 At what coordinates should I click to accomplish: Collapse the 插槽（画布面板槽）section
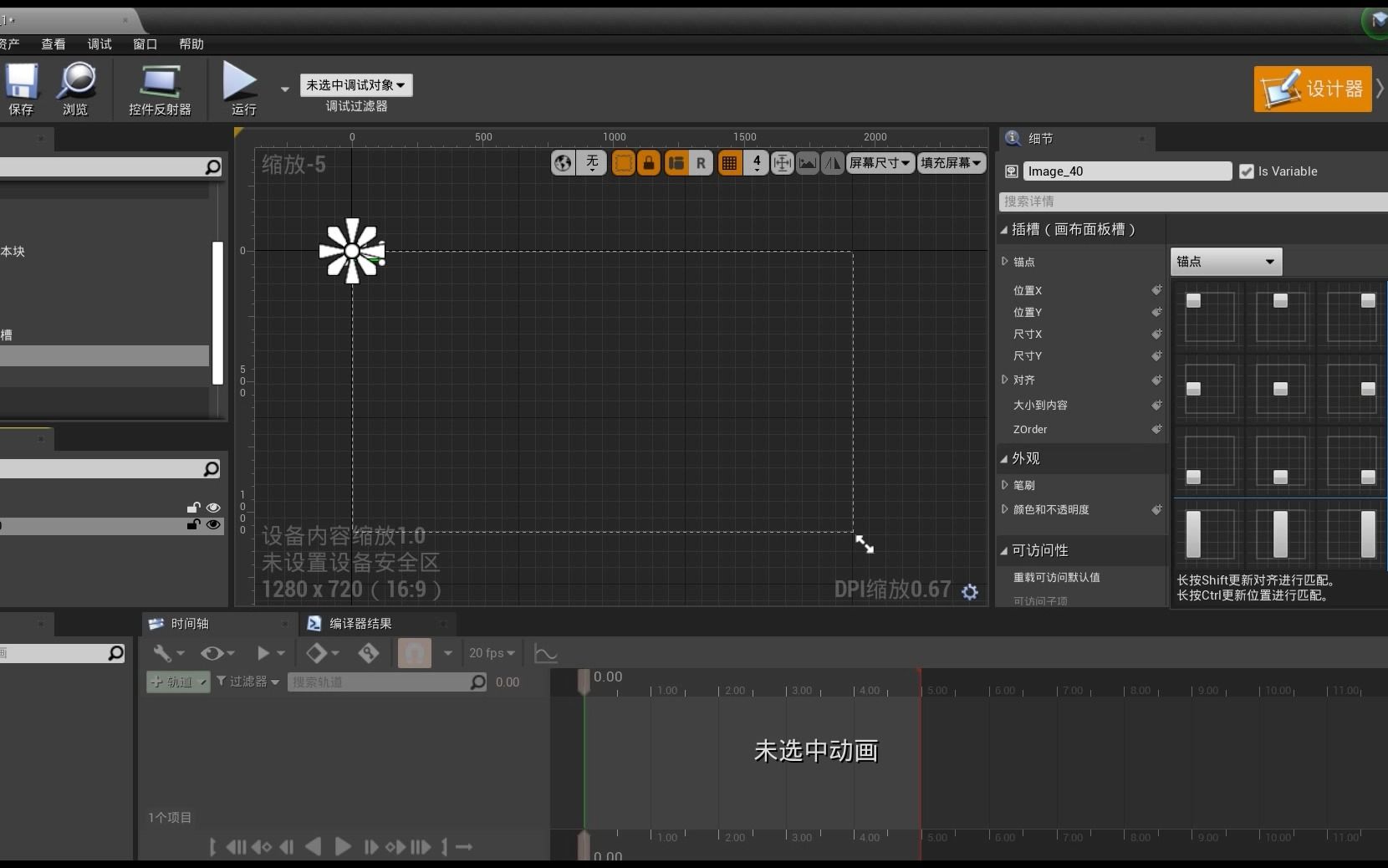click(x=1004, y=229)
